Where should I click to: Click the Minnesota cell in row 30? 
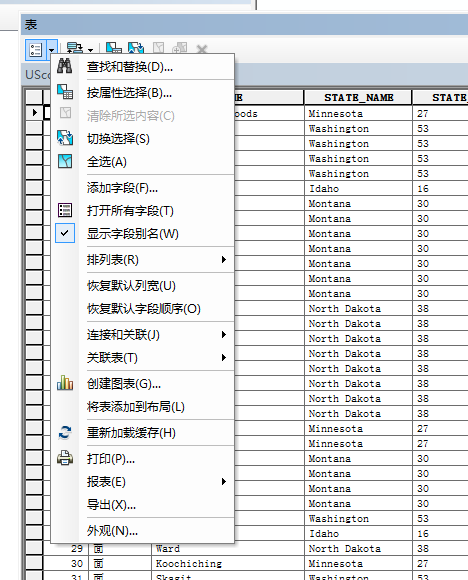pos(358,563)
